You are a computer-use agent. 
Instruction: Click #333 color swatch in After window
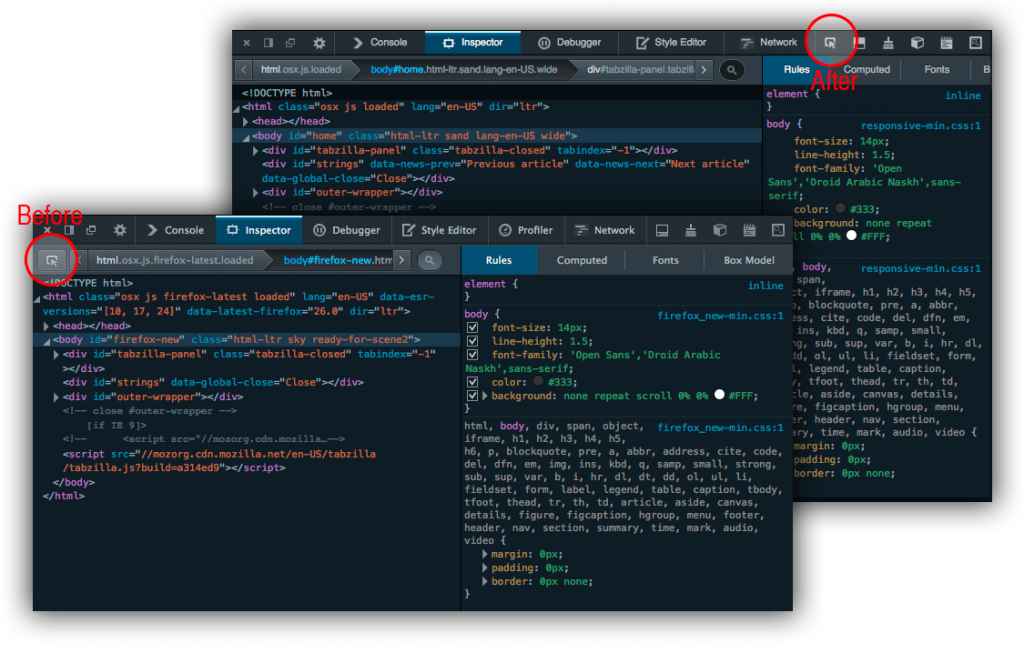pos(840,208)
